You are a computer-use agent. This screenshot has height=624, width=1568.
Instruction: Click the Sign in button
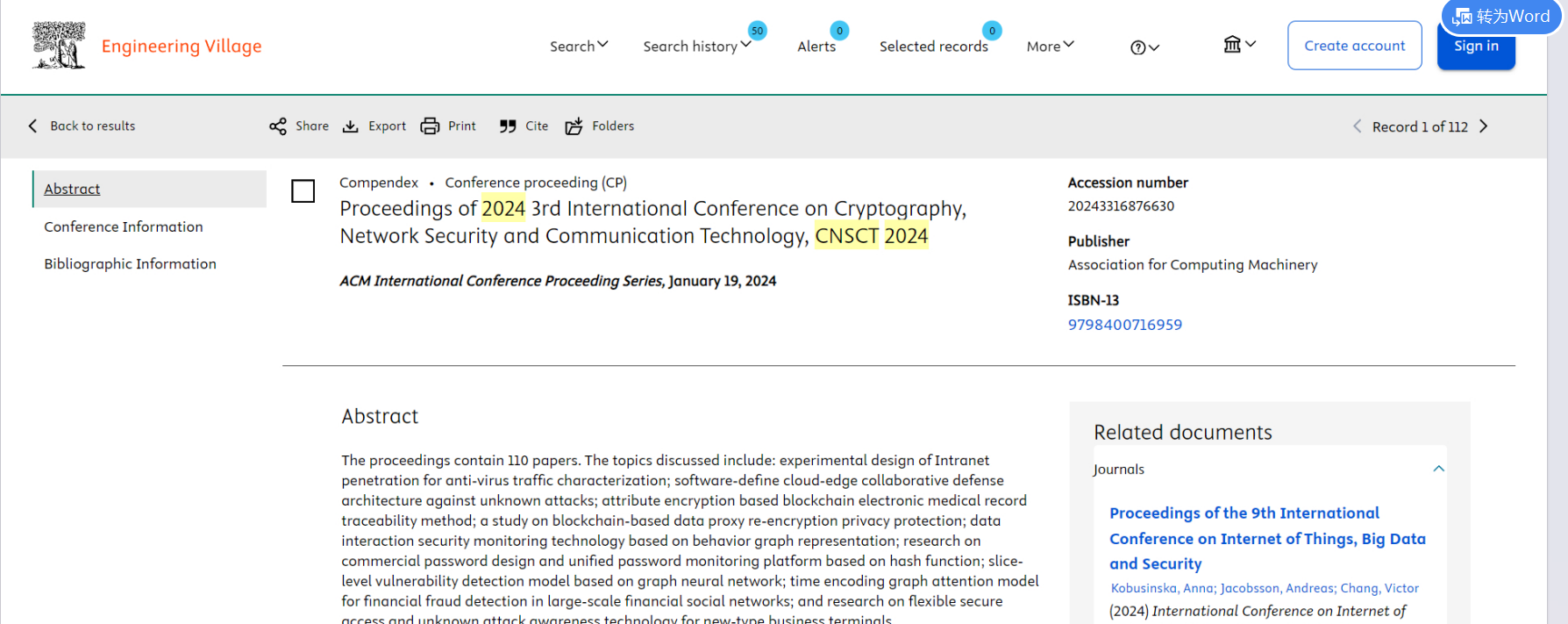(1476, 46)
